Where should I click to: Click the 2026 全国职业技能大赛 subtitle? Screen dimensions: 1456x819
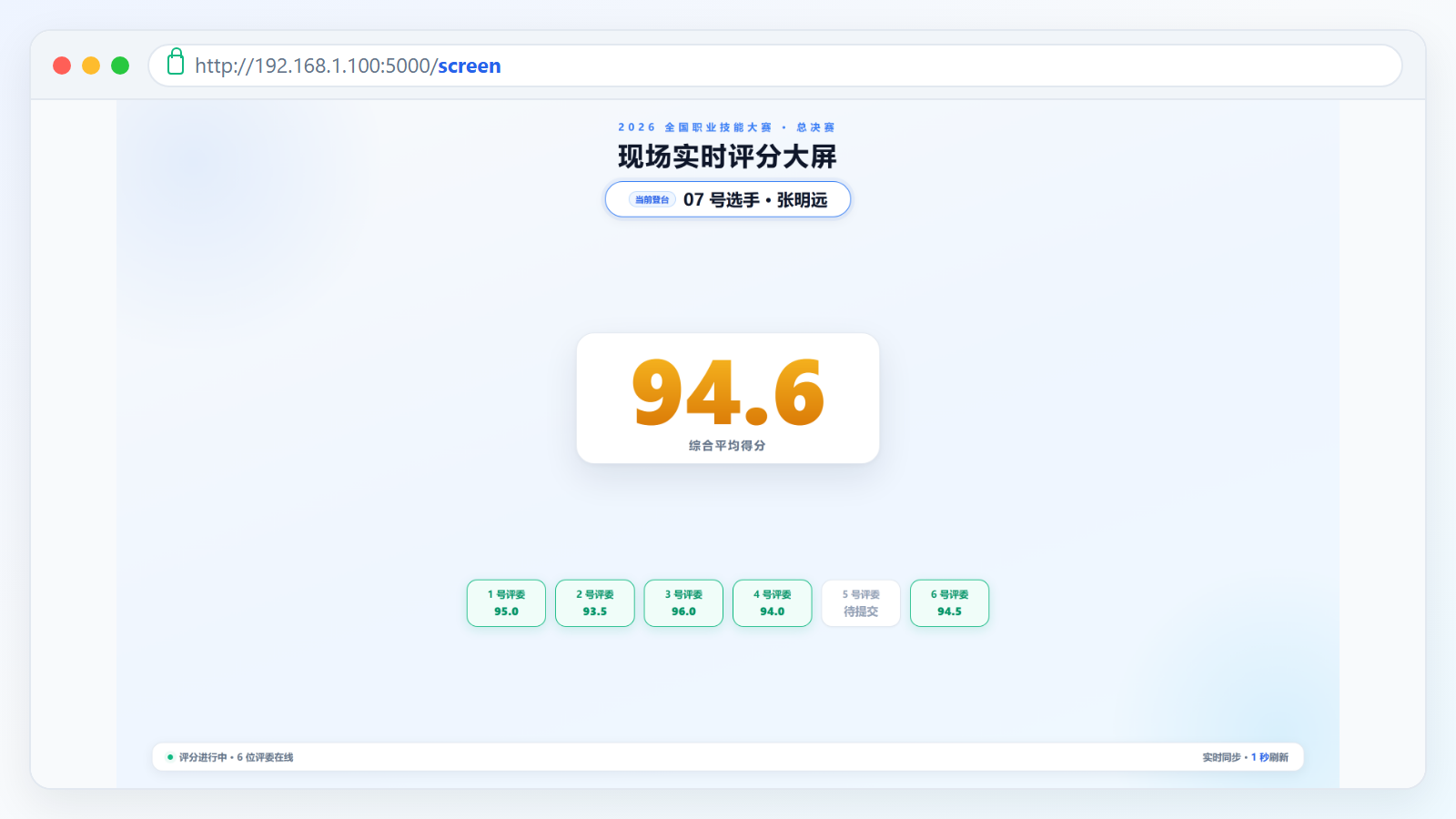tap(727, 127)
